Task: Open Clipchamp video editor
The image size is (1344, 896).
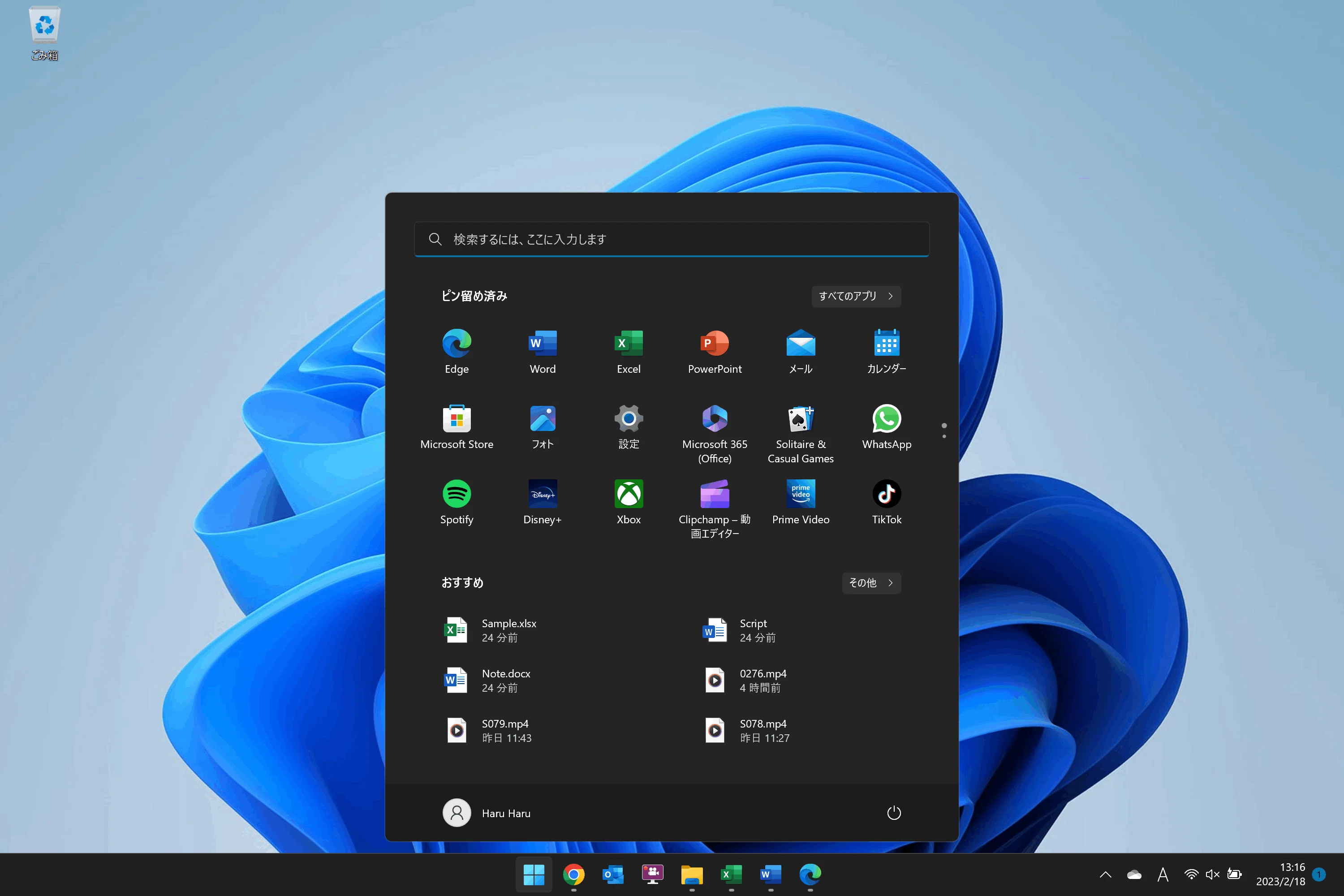Action: 714,509
